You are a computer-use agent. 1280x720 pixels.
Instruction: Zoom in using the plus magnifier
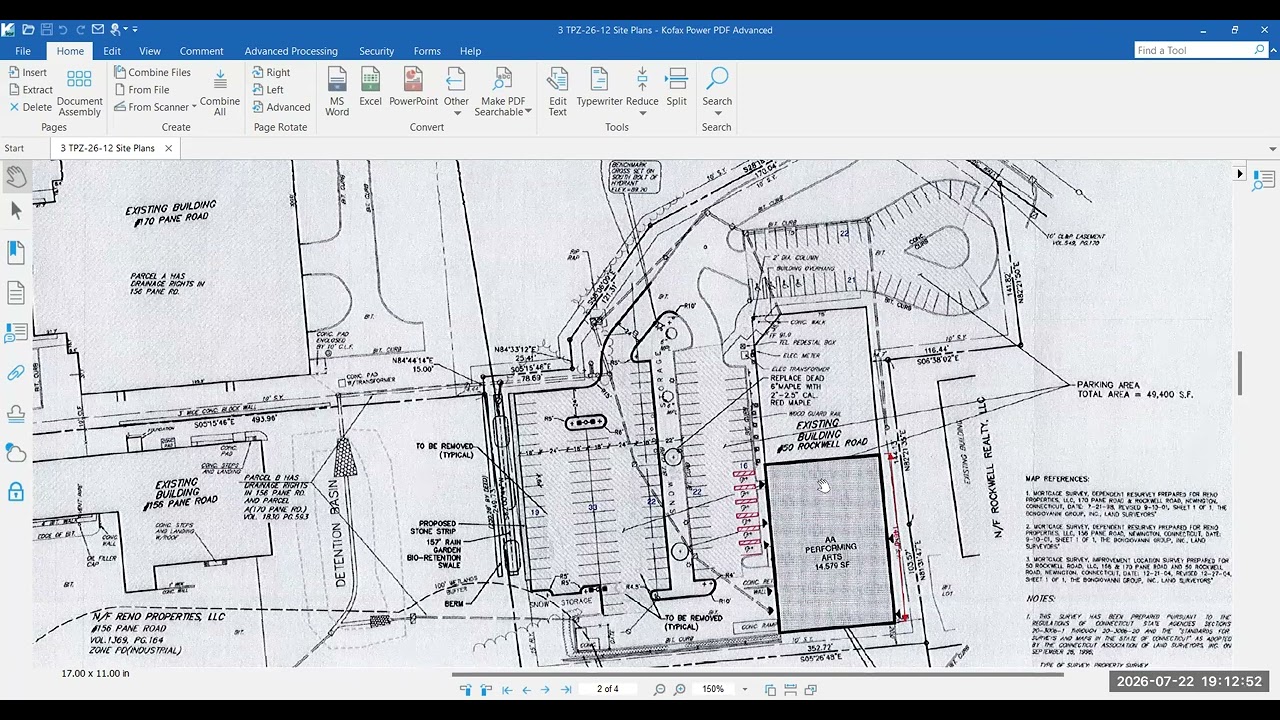pos(680,689)
